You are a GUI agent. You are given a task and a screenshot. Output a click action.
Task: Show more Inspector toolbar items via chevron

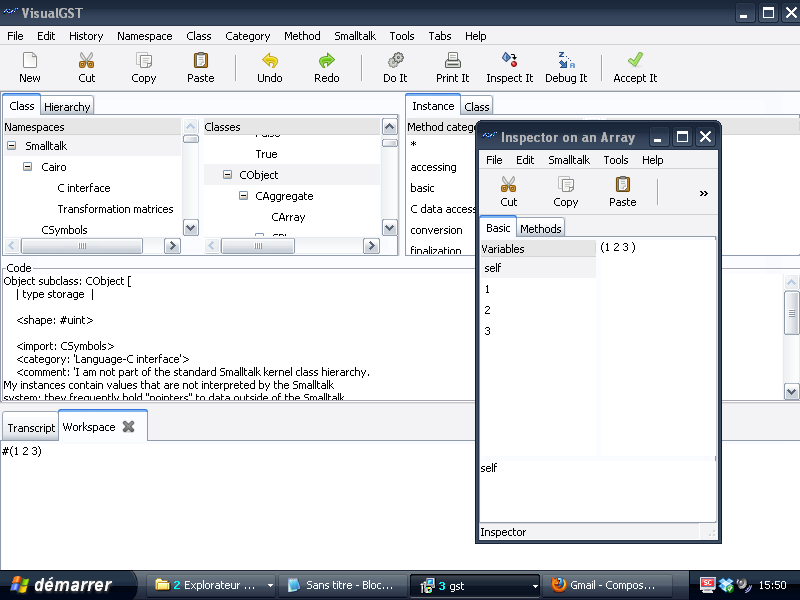pyautogui.click(x=704, y=193)
